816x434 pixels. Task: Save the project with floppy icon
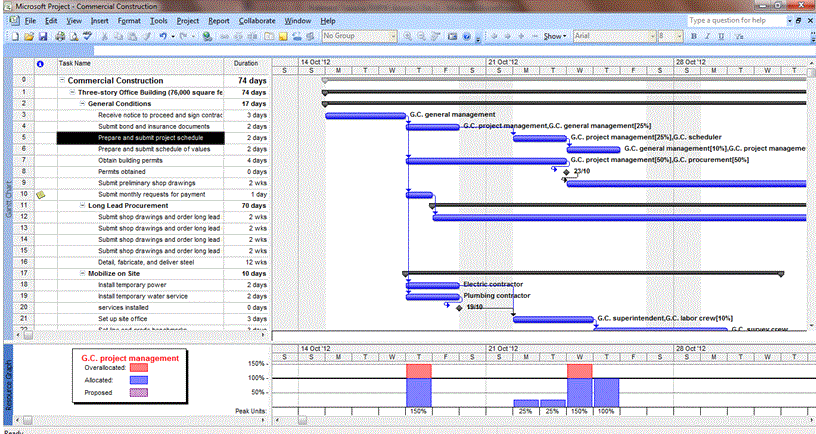pyautogui.click(x=43, y=36)
